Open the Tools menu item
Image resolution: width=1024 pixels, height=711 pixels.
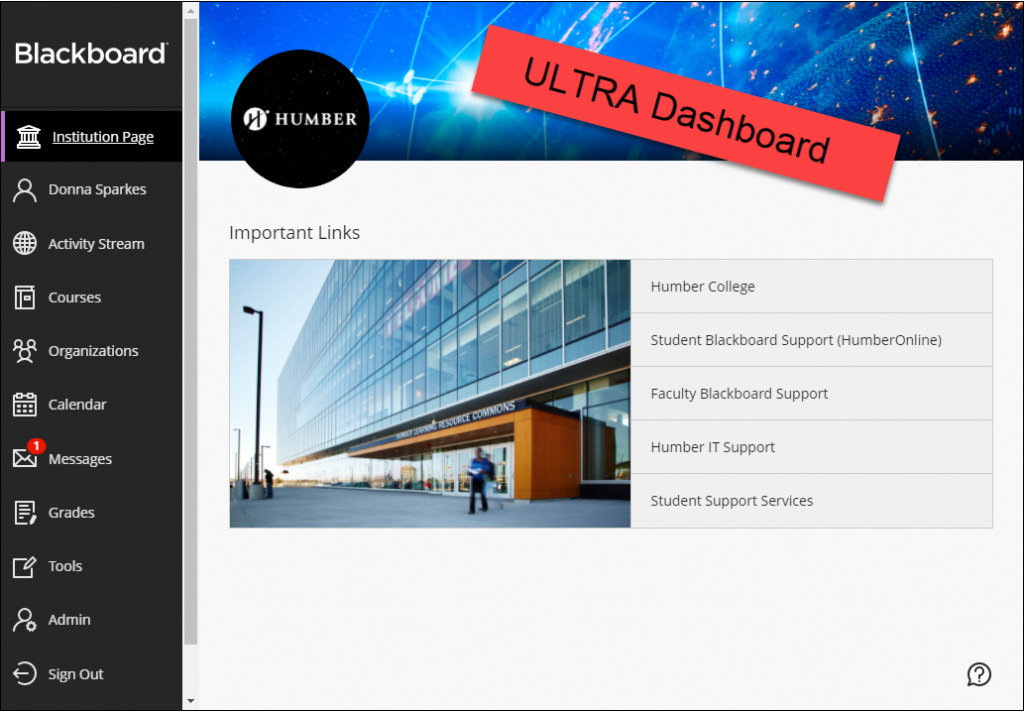pos(92,566)
